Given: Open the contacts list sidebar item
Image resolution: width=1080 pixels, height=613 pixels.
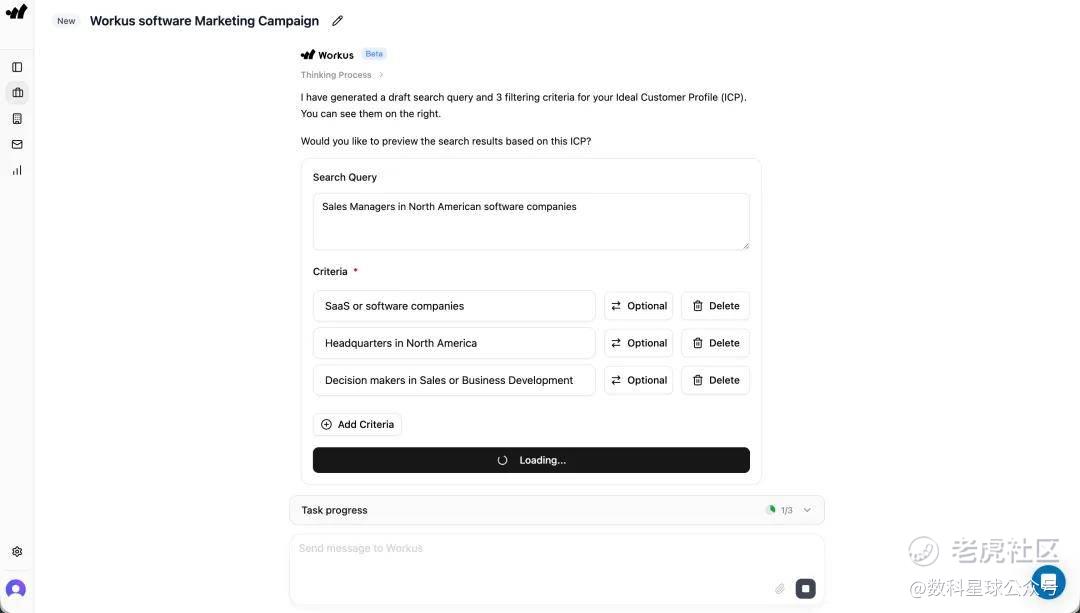Looking at the screenshot, I should tap(17, 119).
